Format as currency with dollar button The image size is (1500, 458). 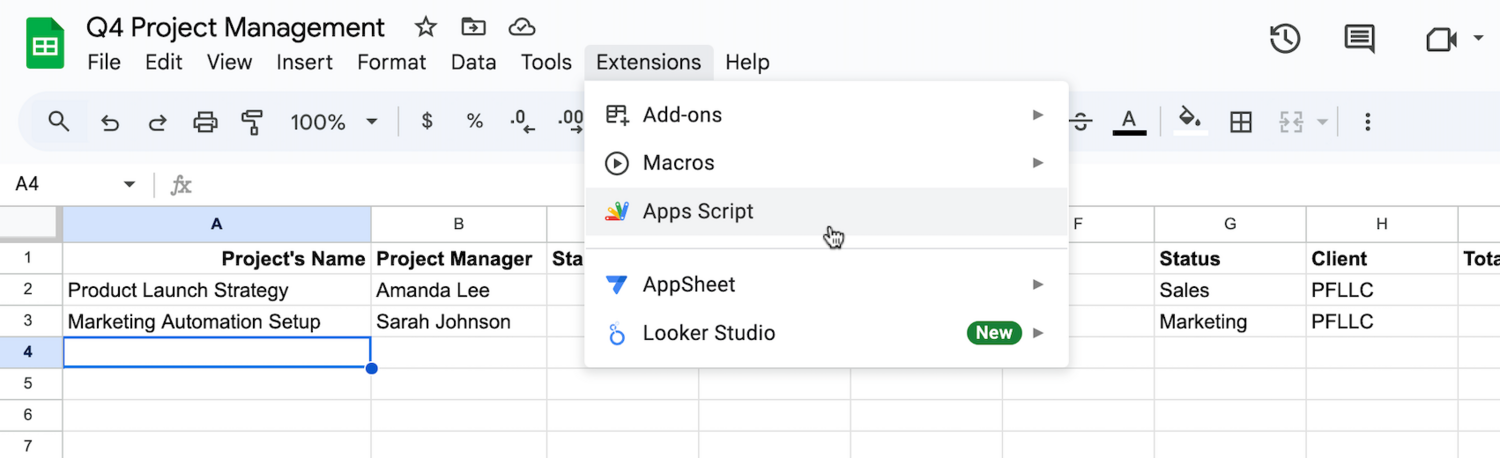(x=427, y=122)
